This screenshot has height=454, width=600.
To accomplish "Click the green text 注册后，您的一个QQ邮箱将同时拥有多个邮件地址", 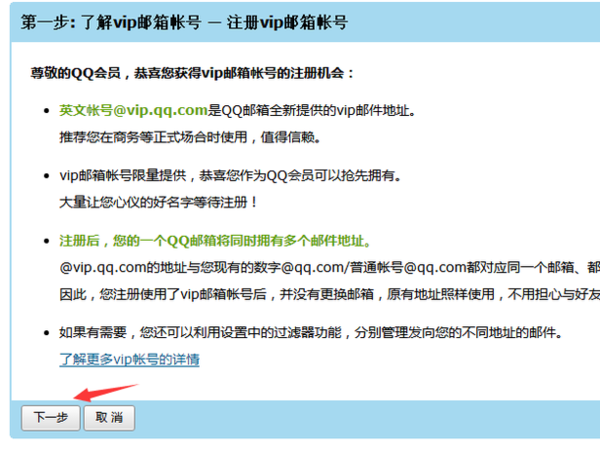I will pyautogui.click(x=215, y=241).
